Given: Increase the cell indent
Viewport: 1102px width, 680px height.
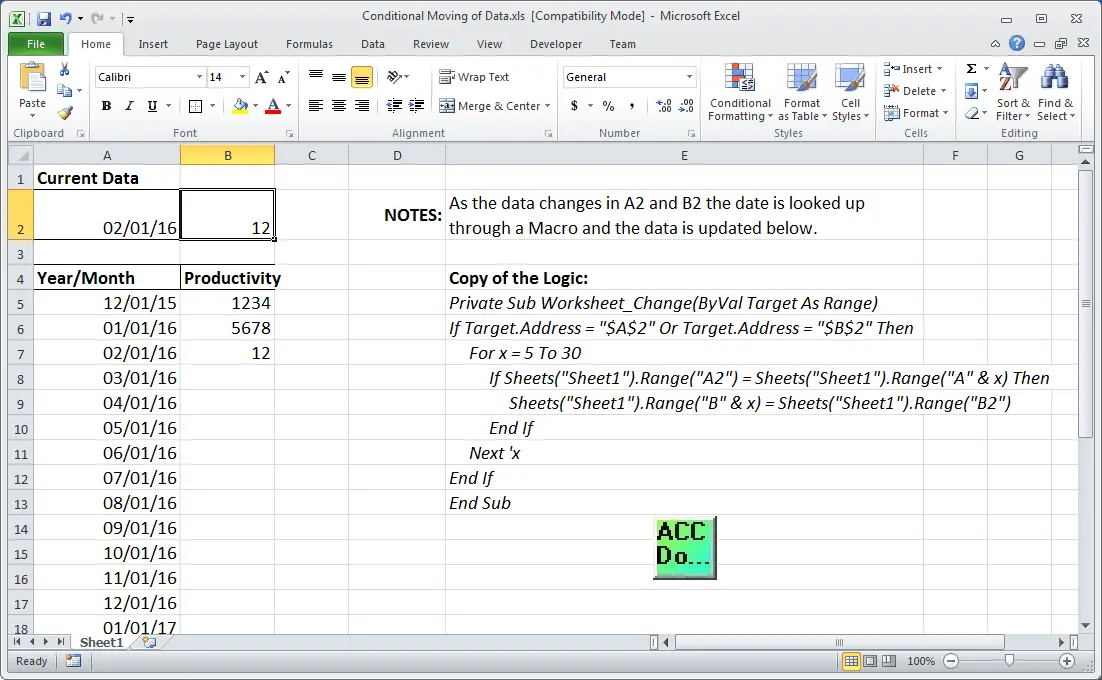Looking at the screenshot, I should click(417, 106).
